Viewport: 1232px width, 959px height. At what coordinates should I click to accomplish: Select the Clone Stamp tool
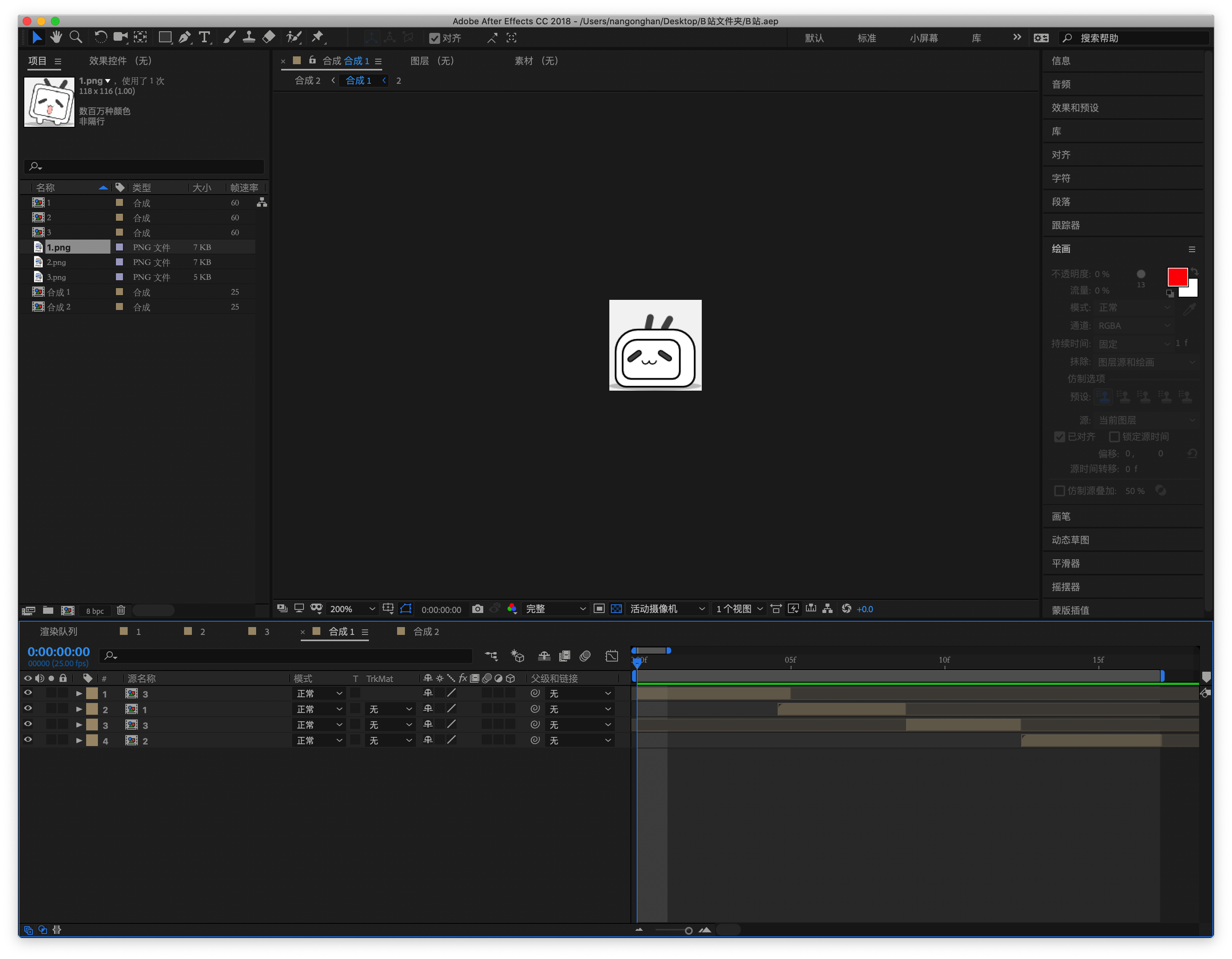(249, 37)
